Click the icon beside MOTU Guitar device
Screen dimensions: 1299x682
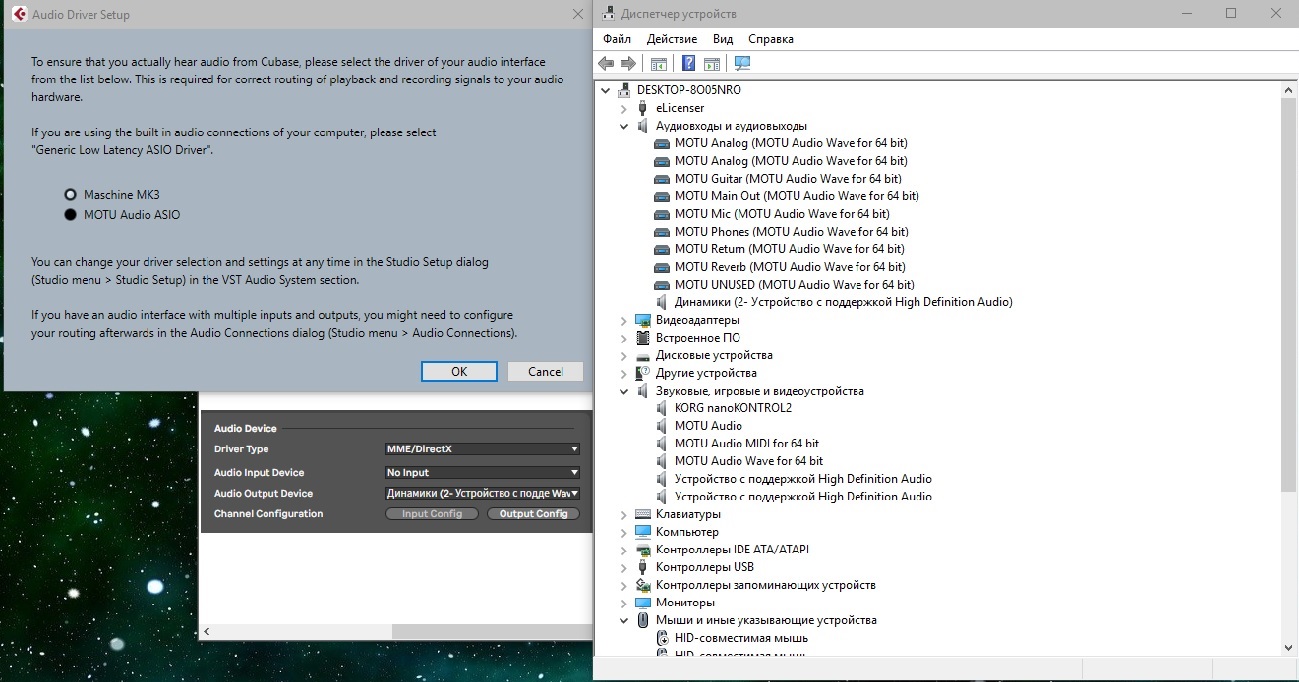pyautogui.click(x=662, y=179)
